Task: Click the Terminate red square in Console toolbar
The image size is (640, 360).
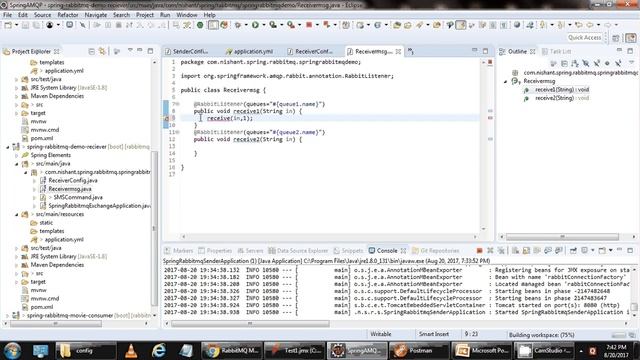Action: click(480, 251)
